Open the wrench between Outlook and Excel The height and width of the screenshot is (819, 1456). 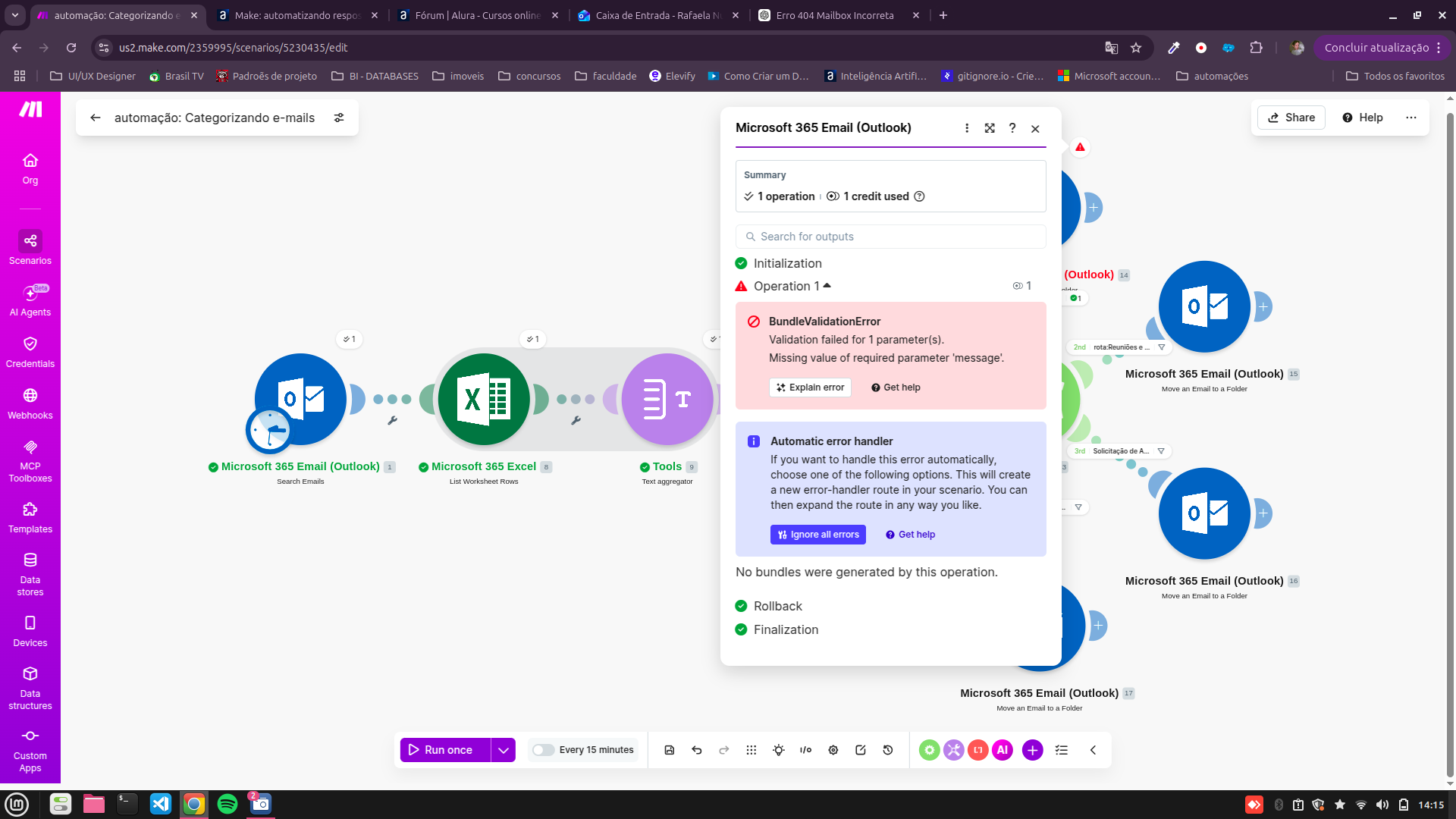(393, 421)
